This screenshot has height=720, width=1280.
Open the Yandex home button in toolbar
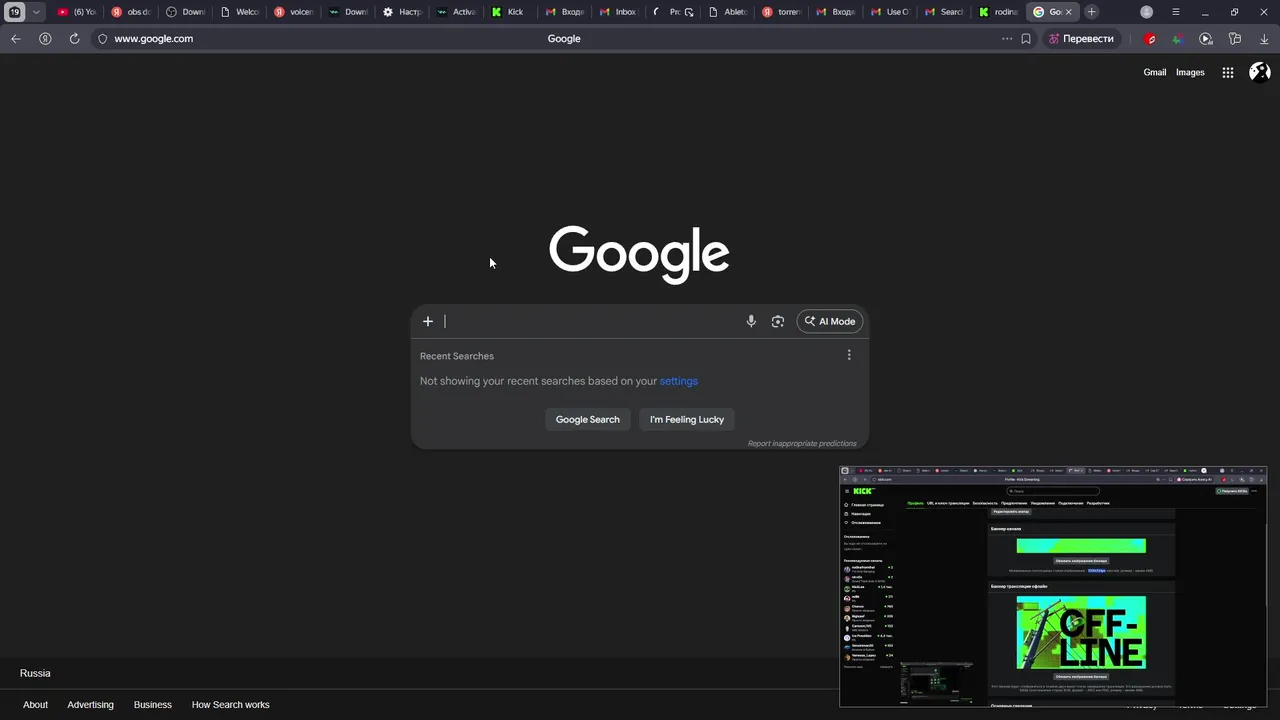pyautogui.click(x=45, y=39)
